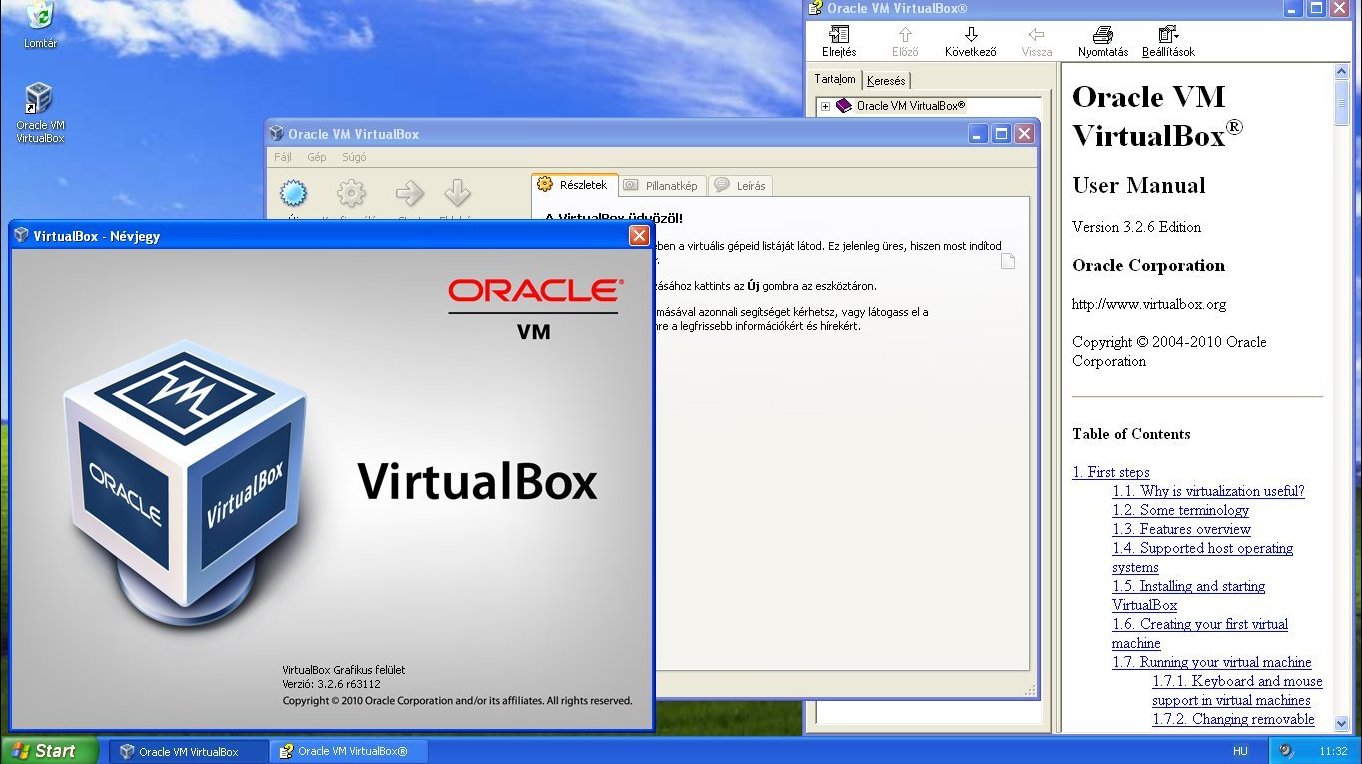Screen dimensions: 1362x764
Task: Open the Konfigurálás settings gear icon
Action: pos(351,194)
